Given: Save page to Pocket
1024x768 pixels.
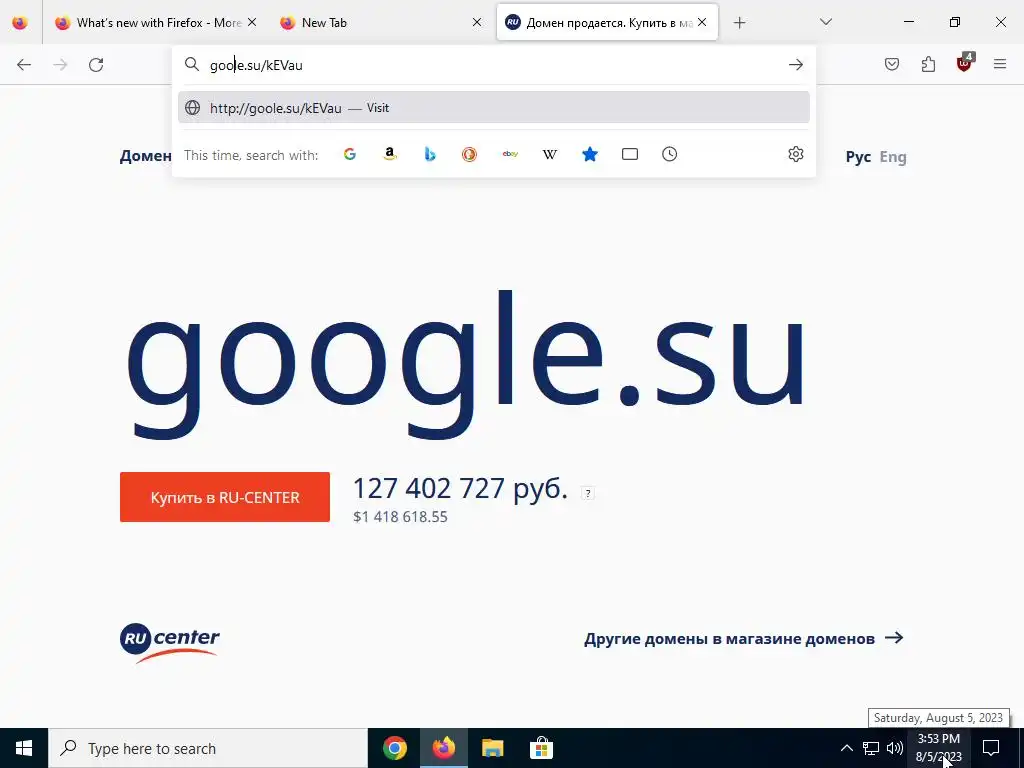Looking at the screenshot, I should tap(892, 64).
